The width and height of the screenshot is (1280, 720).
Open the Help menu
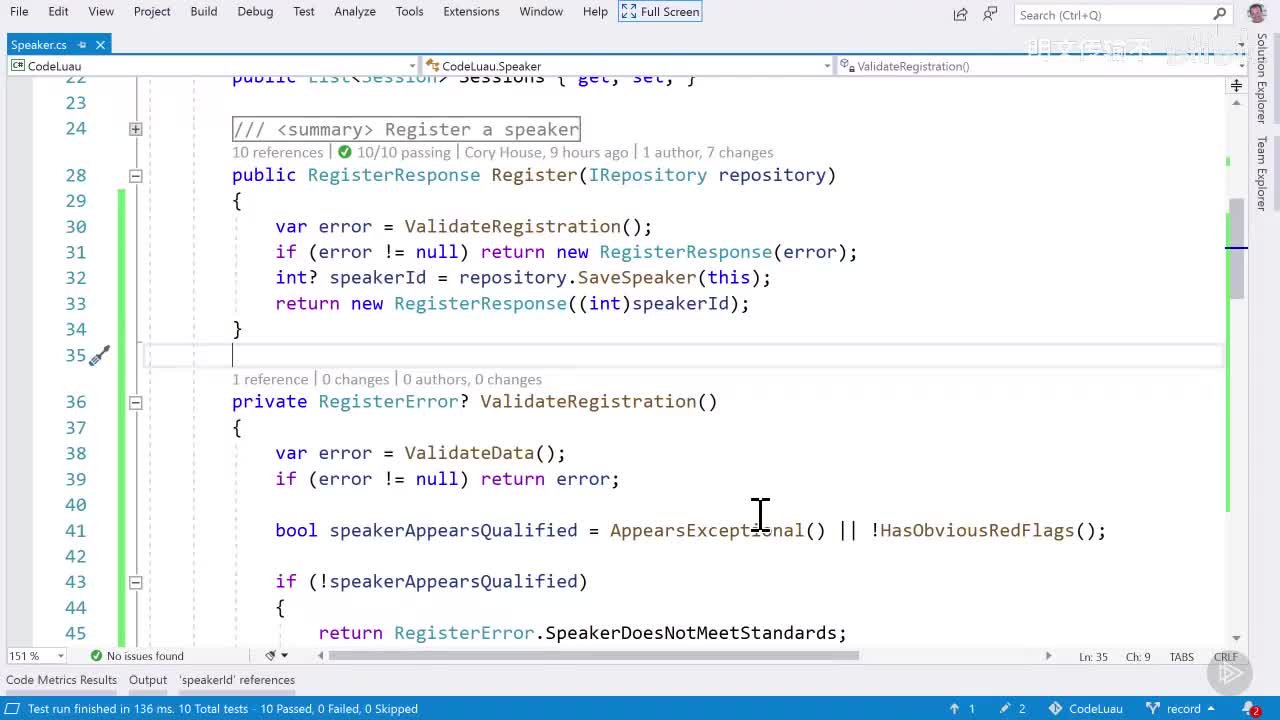[595, 11]
